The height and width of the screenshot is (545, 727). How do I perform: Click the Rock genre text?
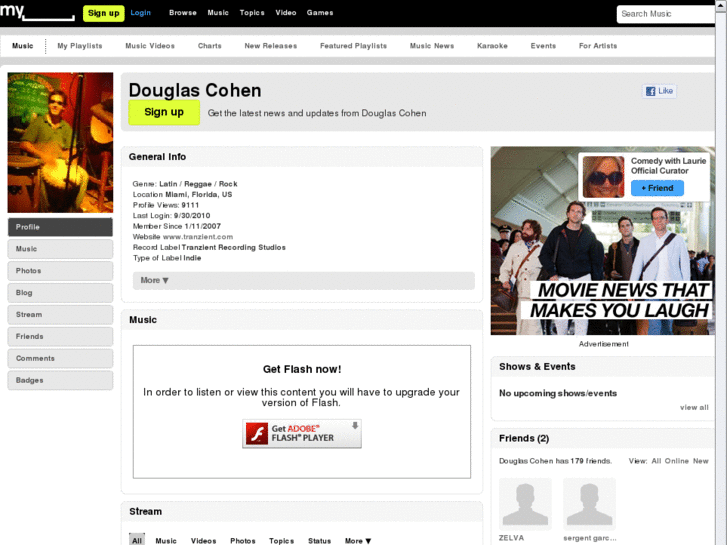228,184
